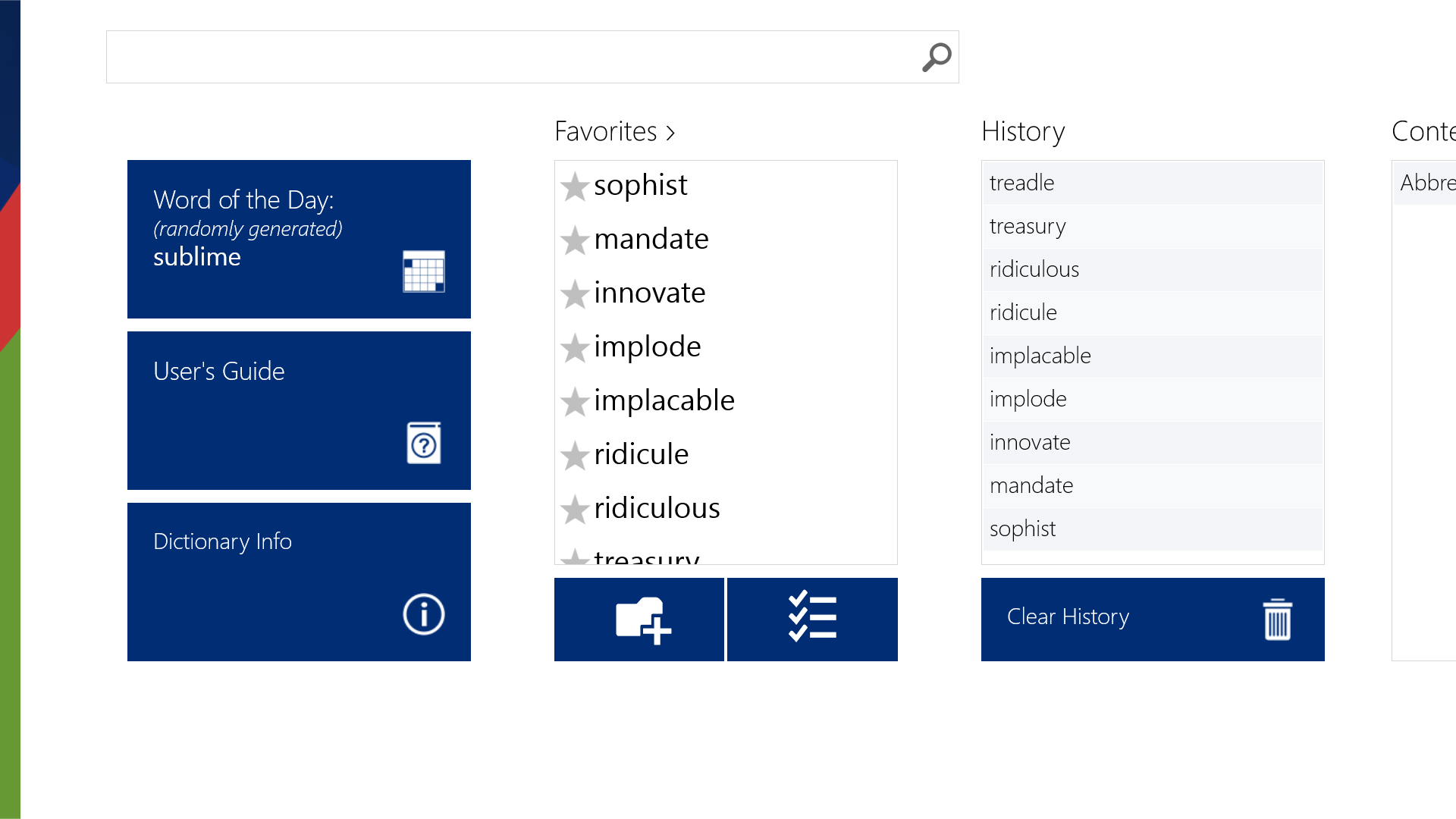Click the calendar icon on Word of the Day tile

[424, 271]
